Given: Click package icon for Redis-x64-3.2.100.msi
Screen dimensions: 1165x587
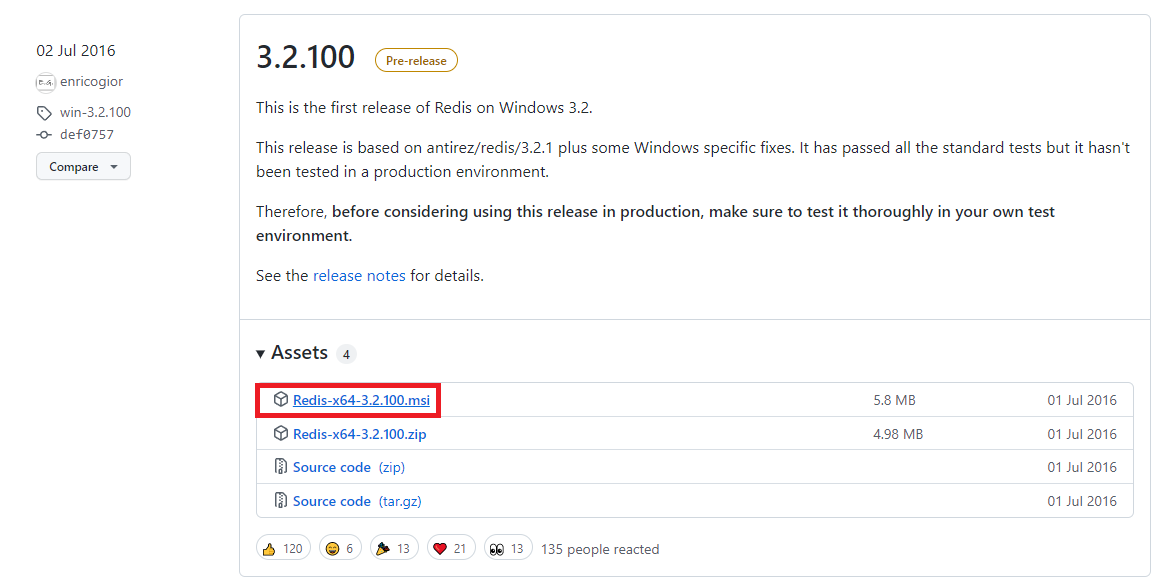Looking at the screenshot, I should pyautogui.click(x=281, y=399).
